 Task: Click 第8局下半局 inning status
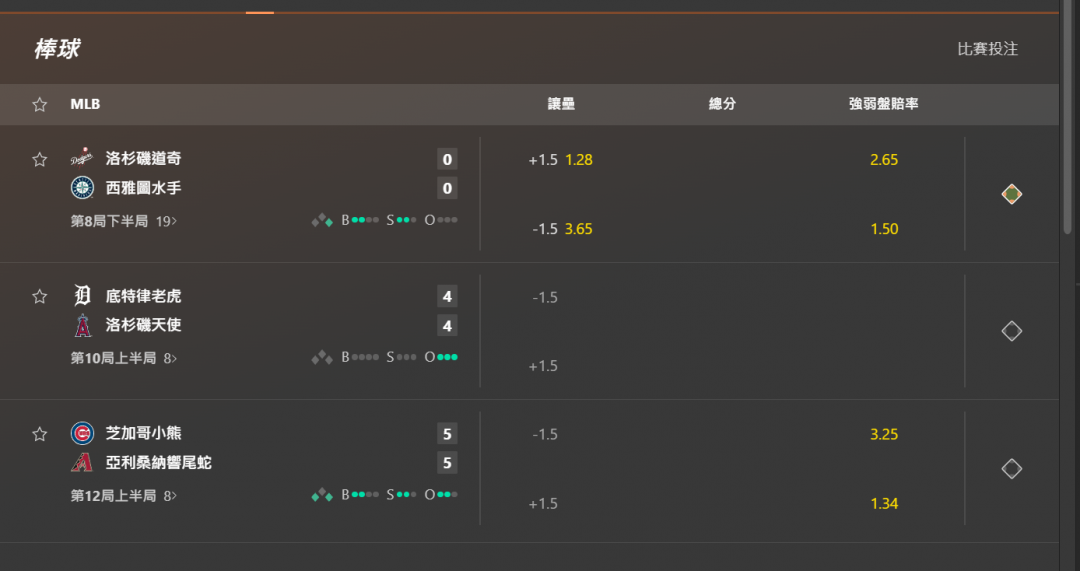click(109, 221)
